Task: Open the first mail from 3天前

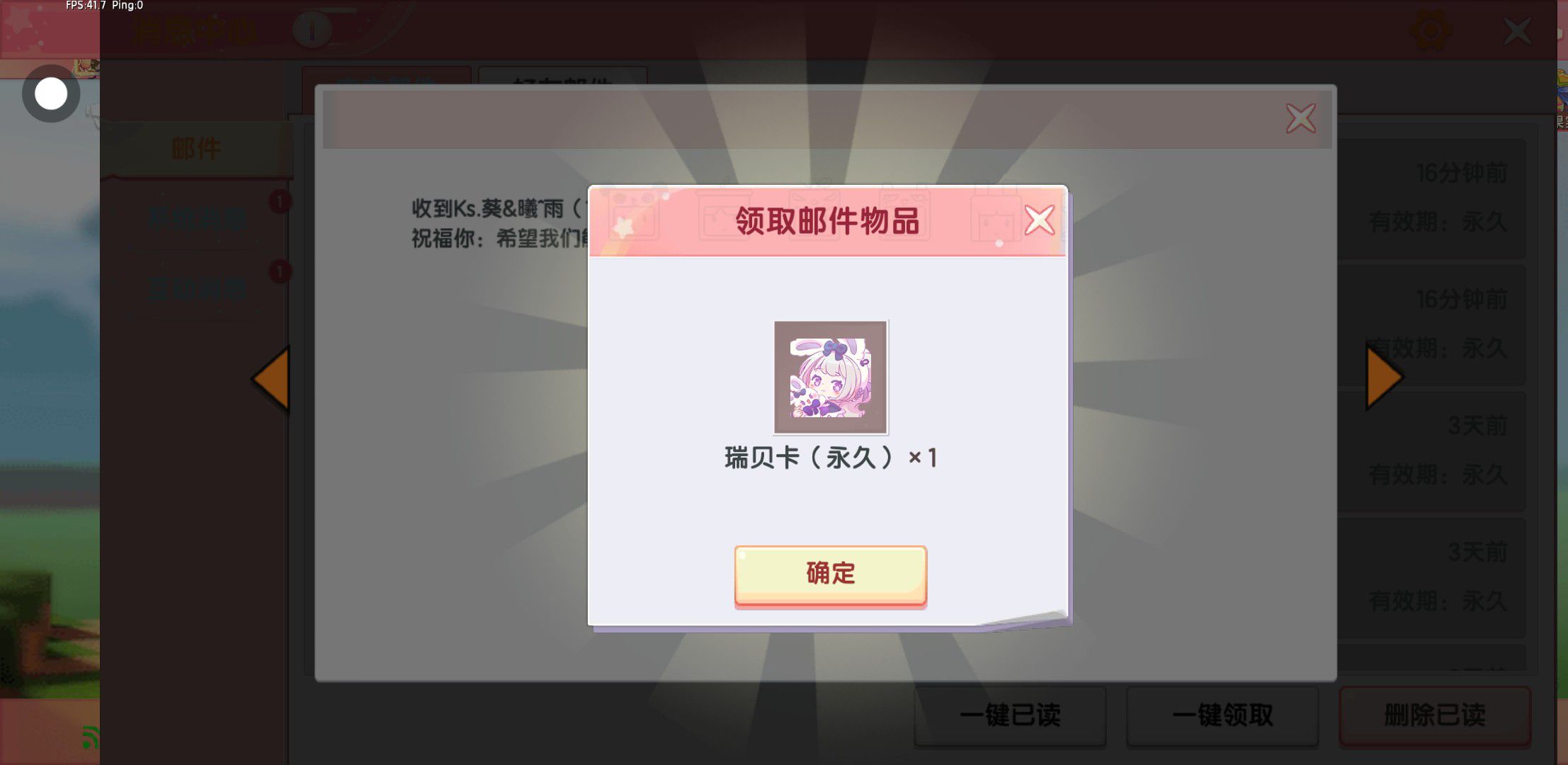Action: tap(1431, 451)
